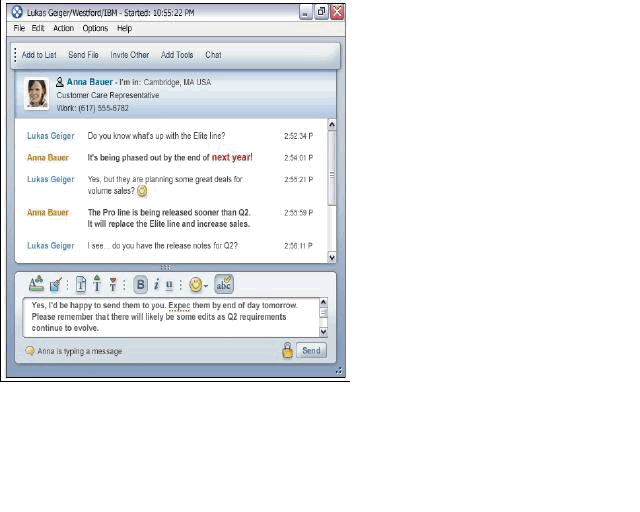The image size is (640, 512).
Task: Click the message input scrollbar thumb
Action: coord(323,313)
